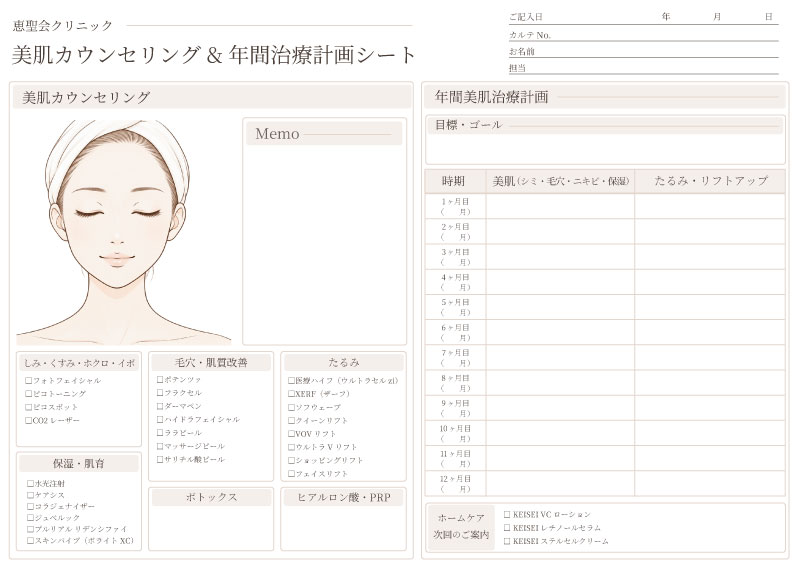Click the 美肌 cell in the 12ヶ月目 row
The width and height of the screenshot is (800, 565).
pos(560,484)
